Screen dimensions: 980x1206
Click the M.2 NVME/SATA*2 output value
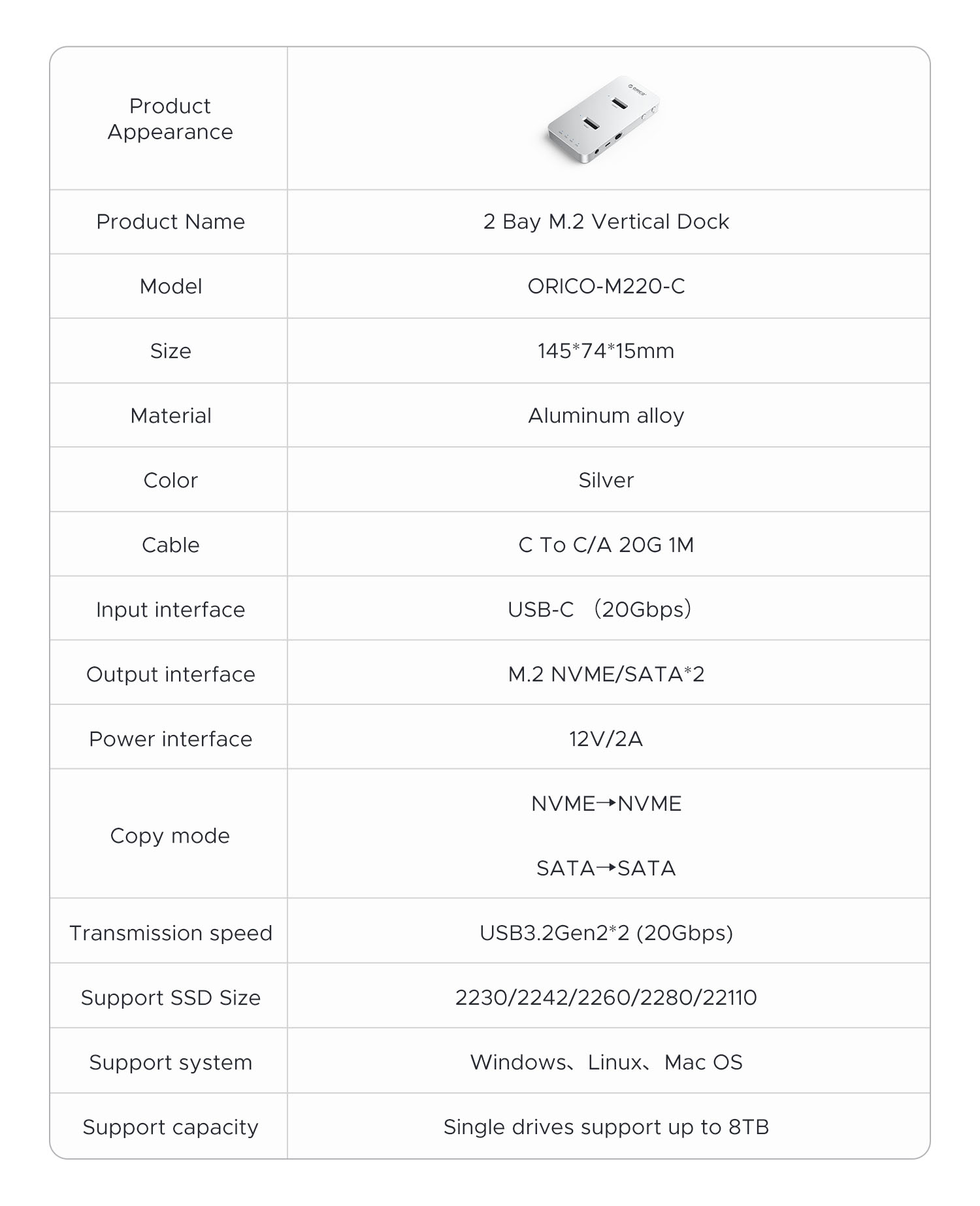(606, 674)
